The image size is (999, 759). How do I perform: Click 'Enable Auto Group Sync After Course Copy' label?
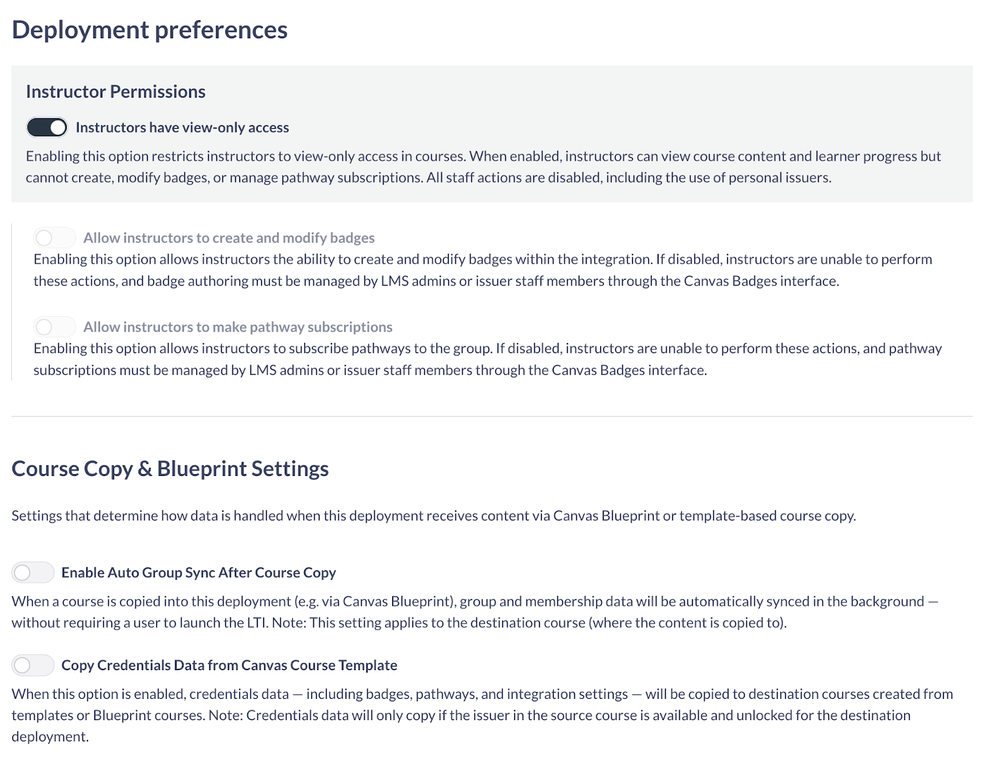click(x=198, y=573)
